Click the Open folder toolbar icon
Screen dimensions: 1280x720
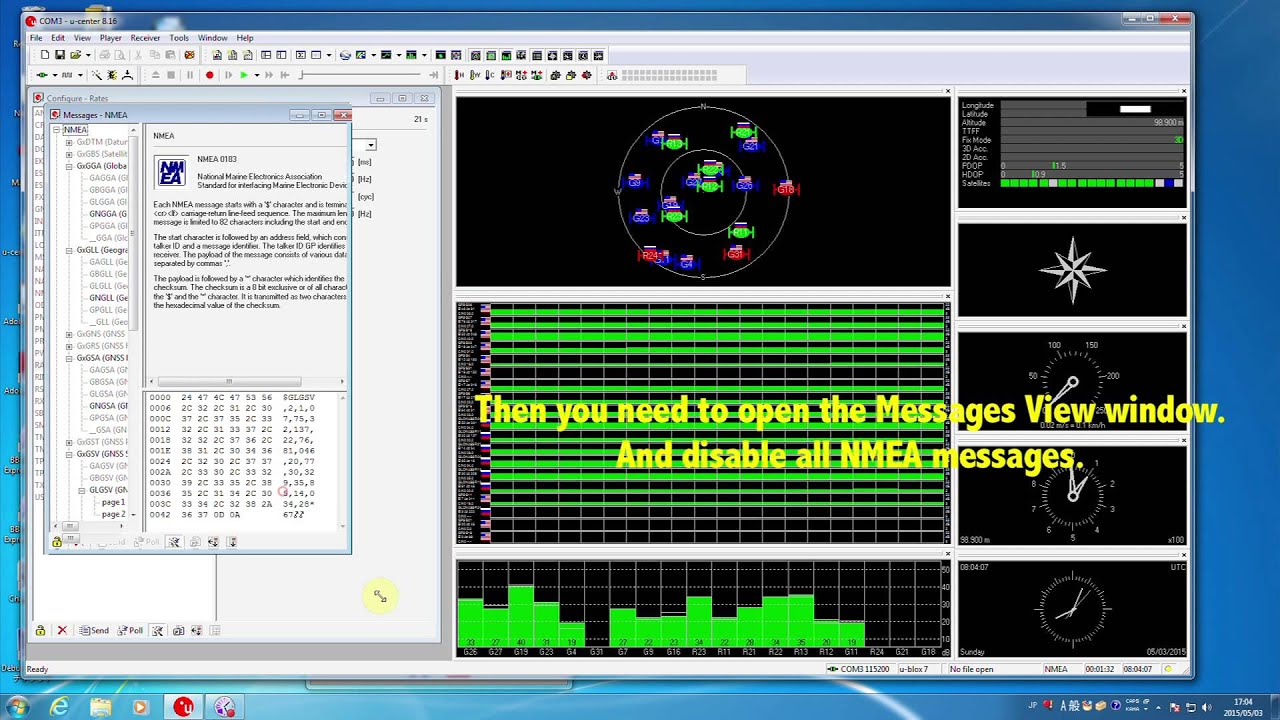tap(76, 55)
